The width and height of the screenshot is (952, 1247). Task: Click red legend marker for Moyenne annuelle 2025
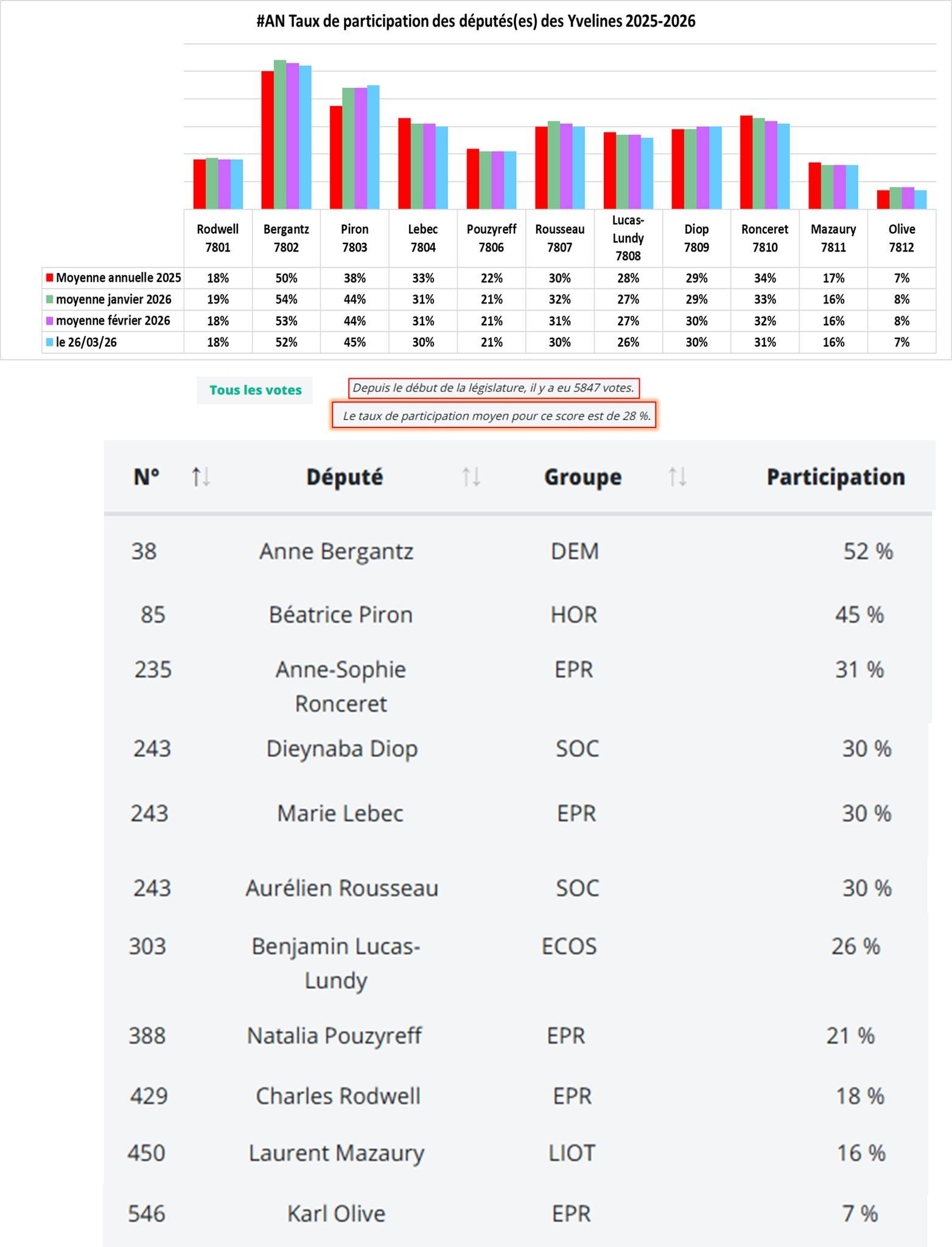[x=50, y=278]
